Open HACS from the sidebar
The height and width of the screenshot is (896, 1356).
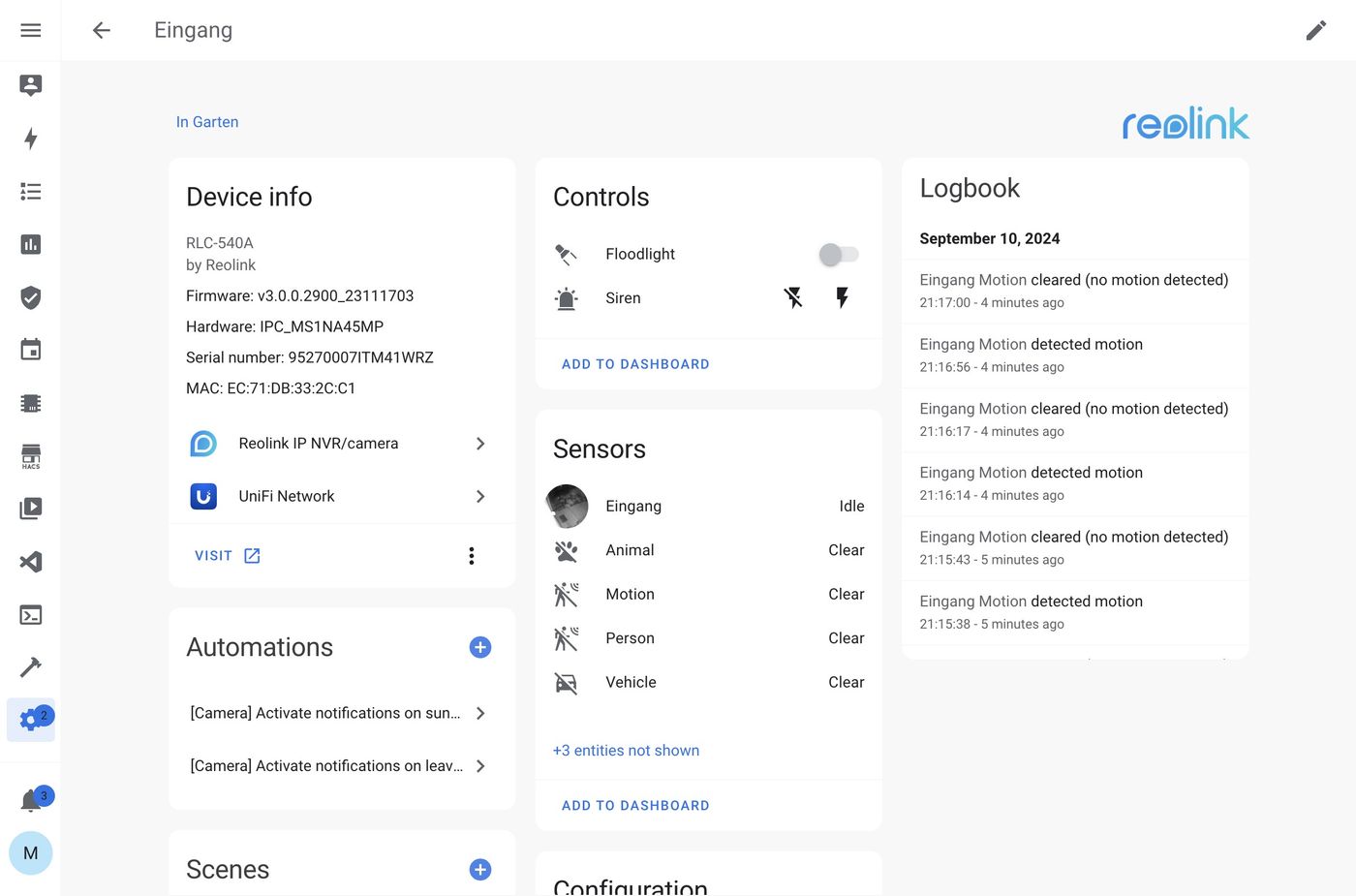coord(30,455)
